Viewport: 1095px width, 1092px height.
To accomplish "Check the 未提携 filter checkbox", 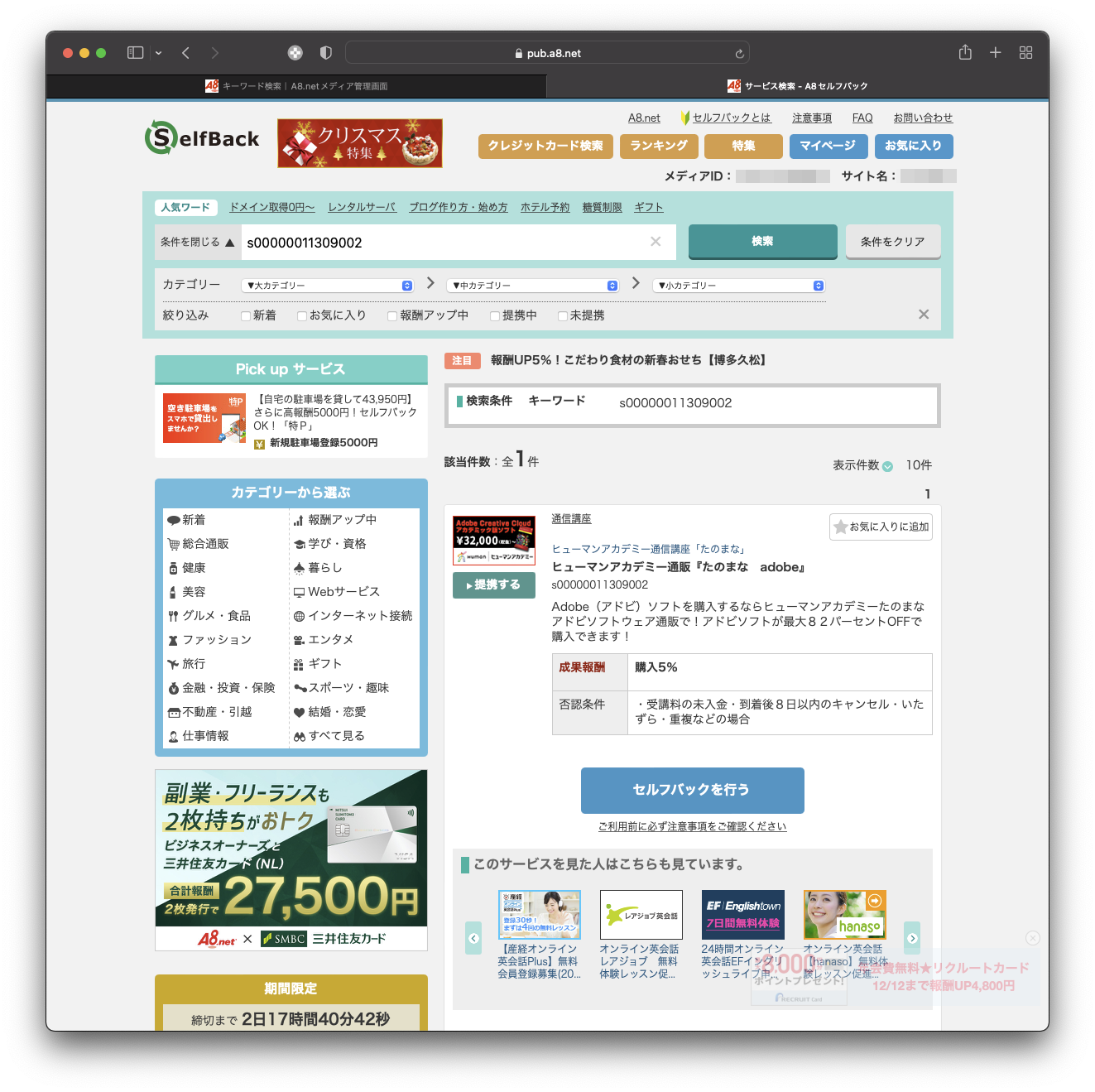I will (563, 316).
